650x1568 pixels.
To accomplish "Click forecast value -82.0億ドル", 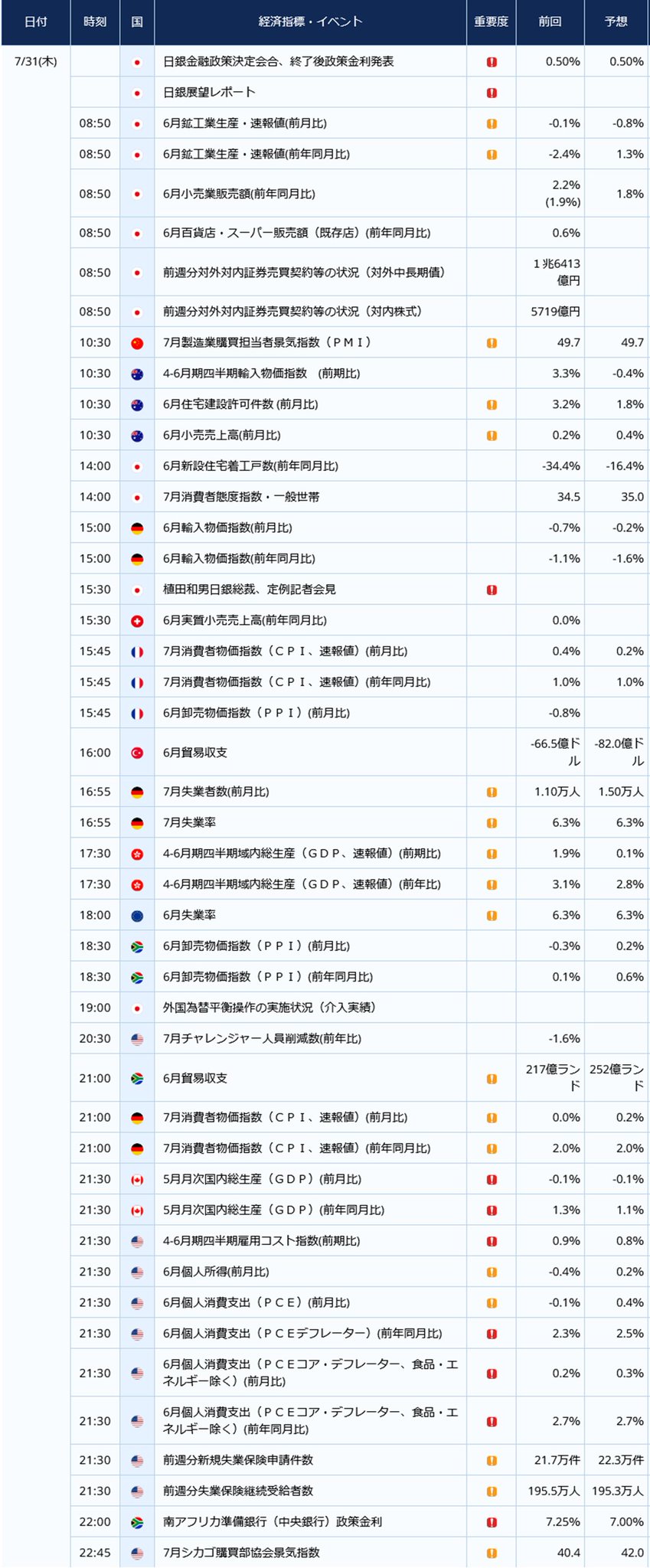I will click(619, 753).
